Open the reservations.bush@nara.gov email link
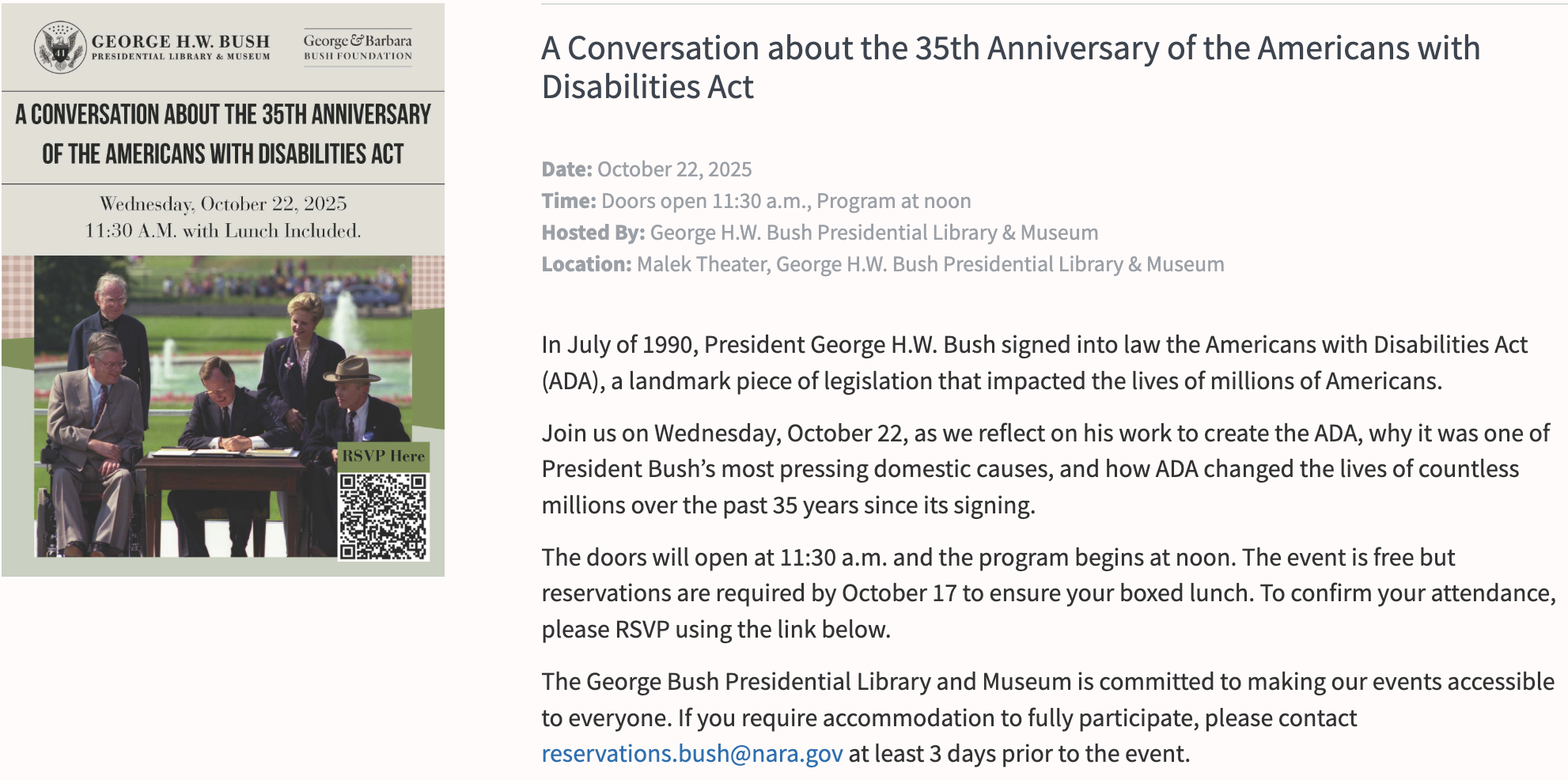1568x780 pixels. click(x=691, y=754)
